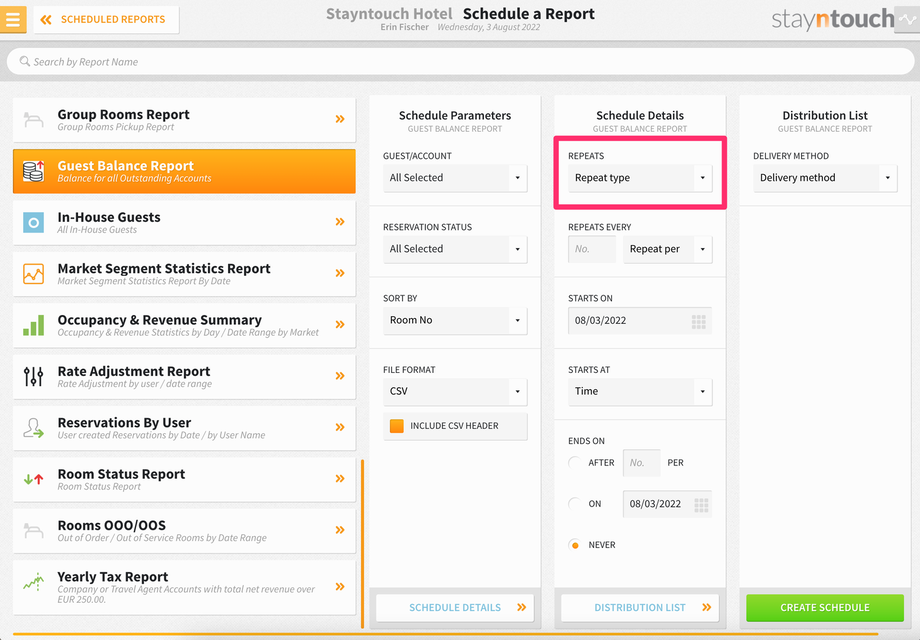Screen dimensions: 920x640
Task: Click the Search by Report Name field
Action: point(461,62)
